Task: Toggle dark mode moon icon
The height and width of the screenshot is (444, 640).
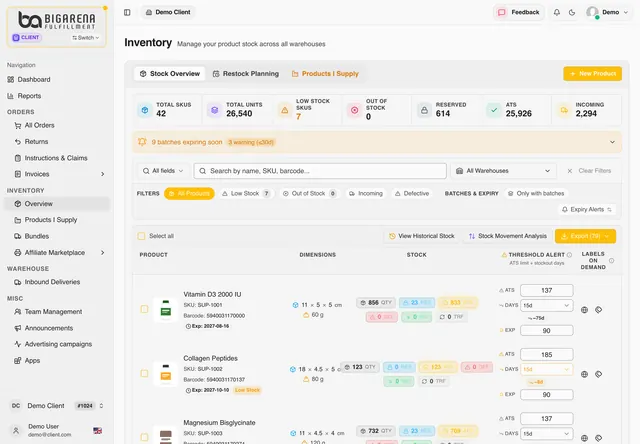Action: (572, 12)
